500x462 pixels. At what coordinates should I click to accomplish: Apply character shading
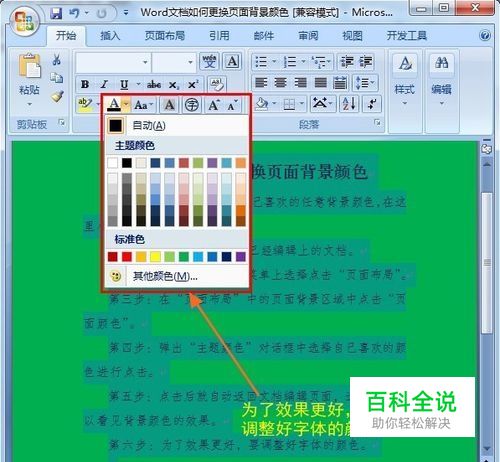[x=169, y=105]
